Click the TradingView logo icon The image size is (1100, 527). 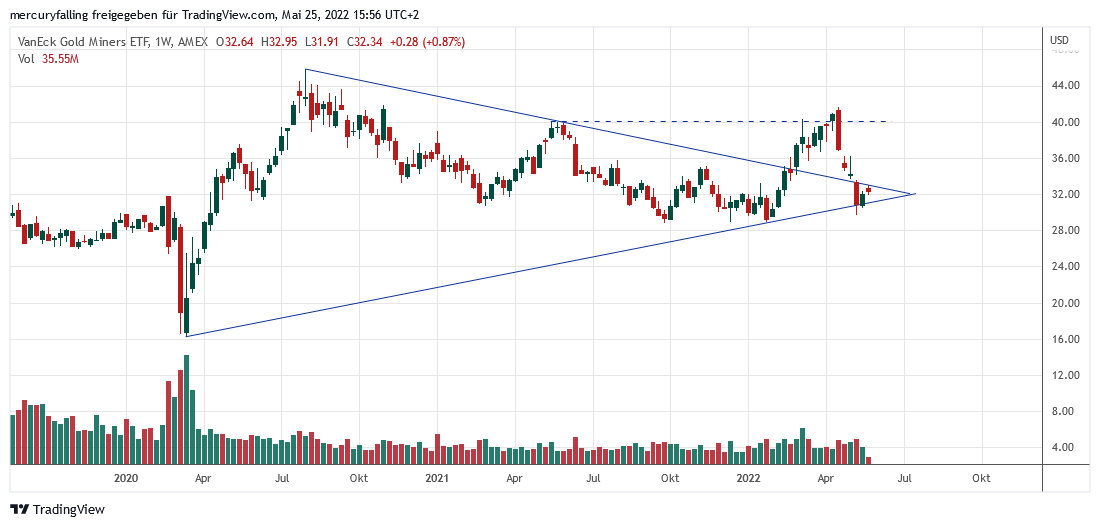[19, 509]
